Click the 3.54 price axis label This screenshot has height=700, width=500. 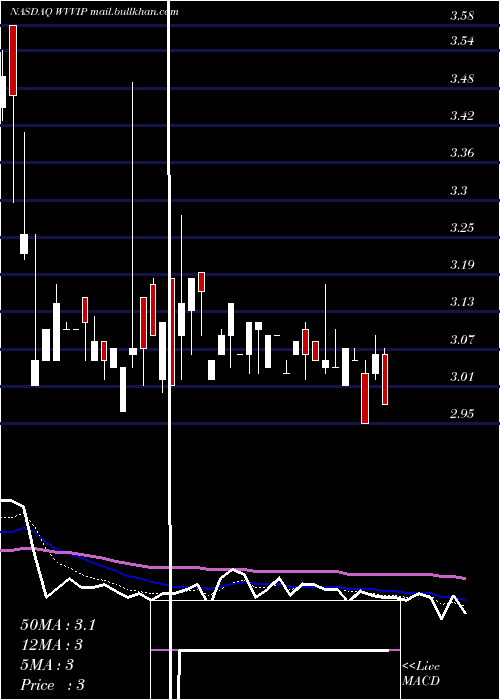click(x=462, y=42)
